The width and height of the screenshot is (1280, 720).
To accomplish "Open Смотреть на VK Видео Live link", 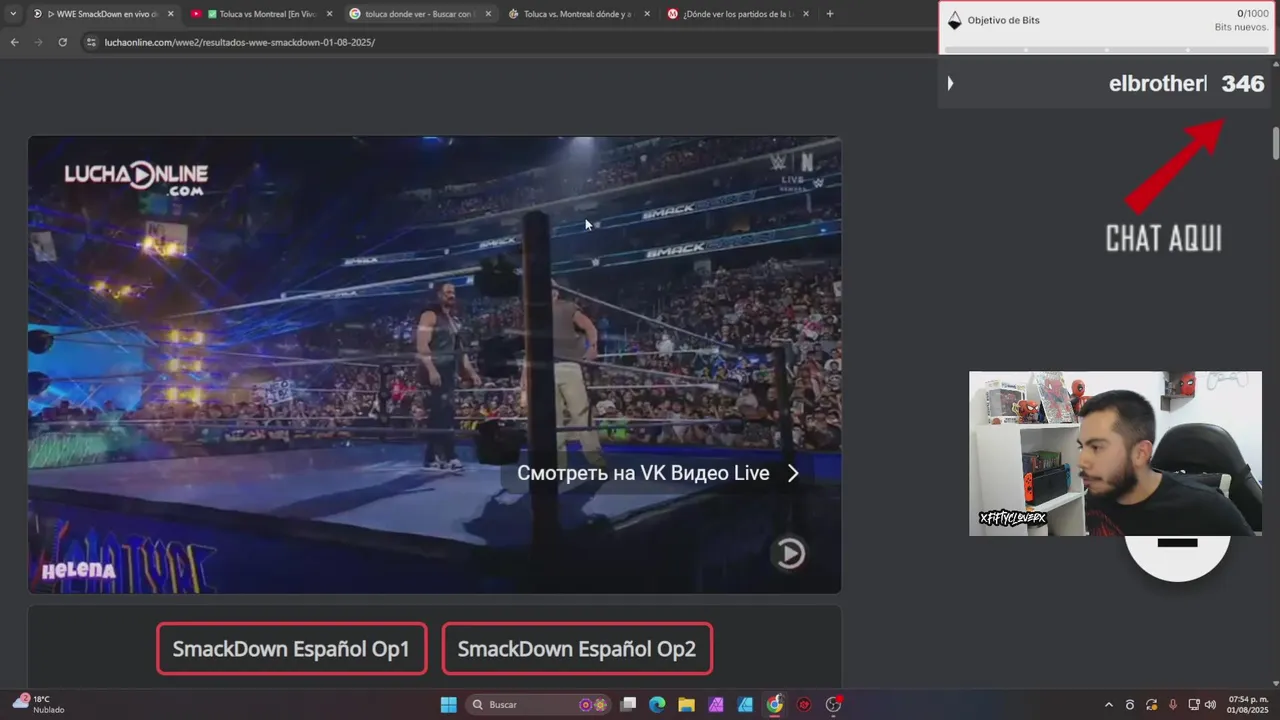I will (658, 473).
